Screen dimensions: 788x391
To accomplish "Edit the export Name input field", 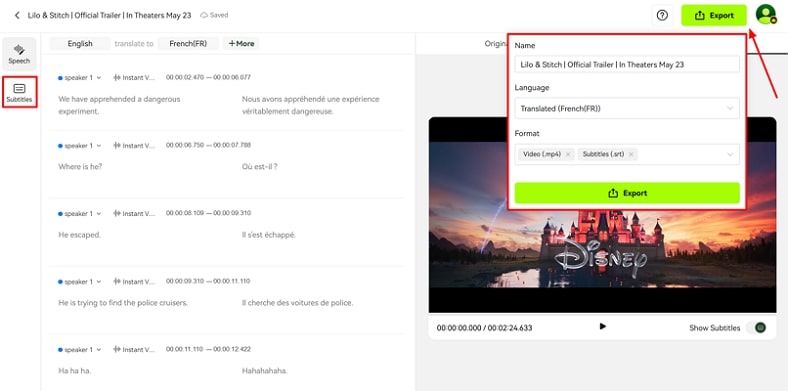I will pos(627,65).
